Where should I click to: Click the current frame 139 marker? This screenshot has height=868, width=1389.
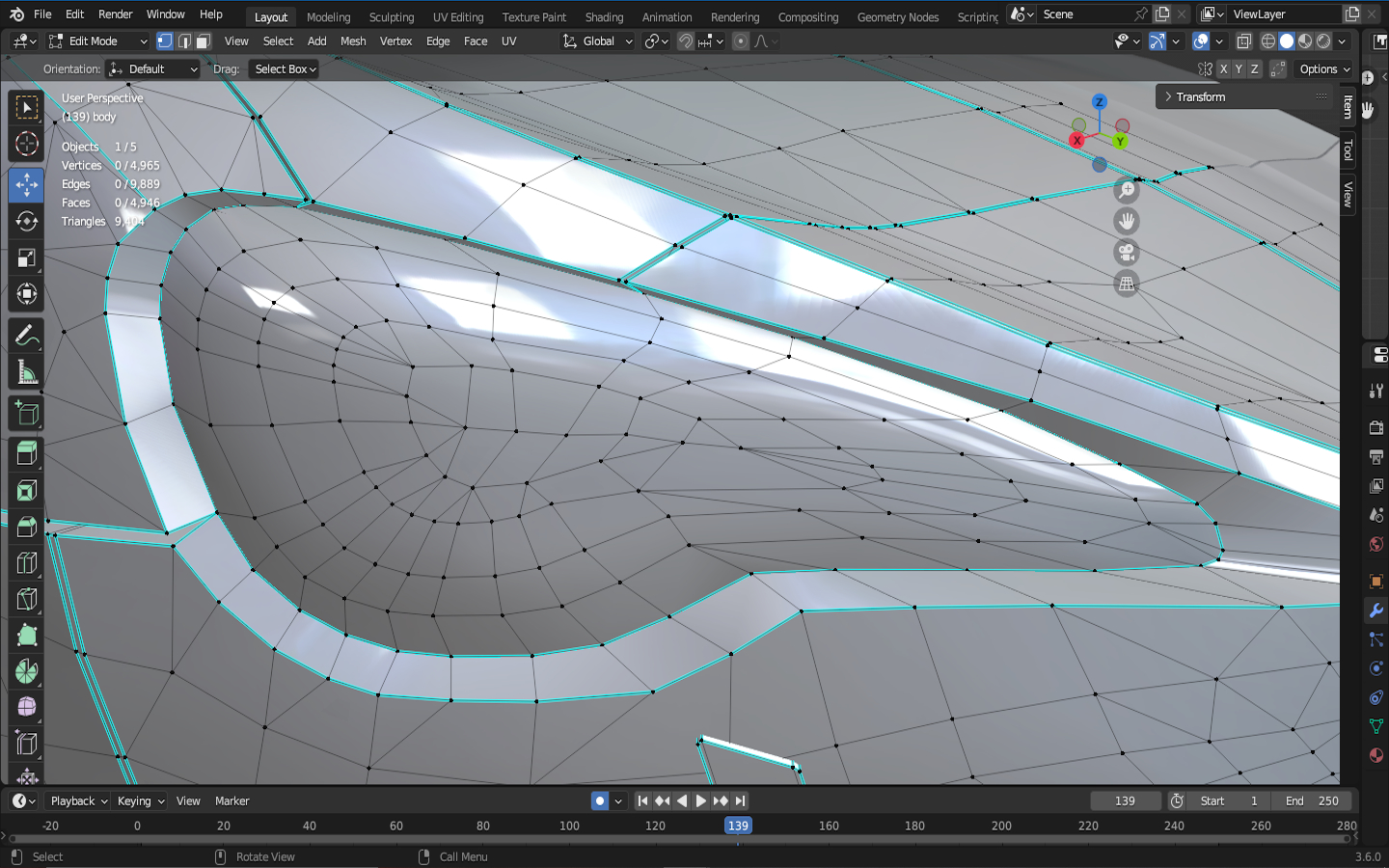click(738, 826)
